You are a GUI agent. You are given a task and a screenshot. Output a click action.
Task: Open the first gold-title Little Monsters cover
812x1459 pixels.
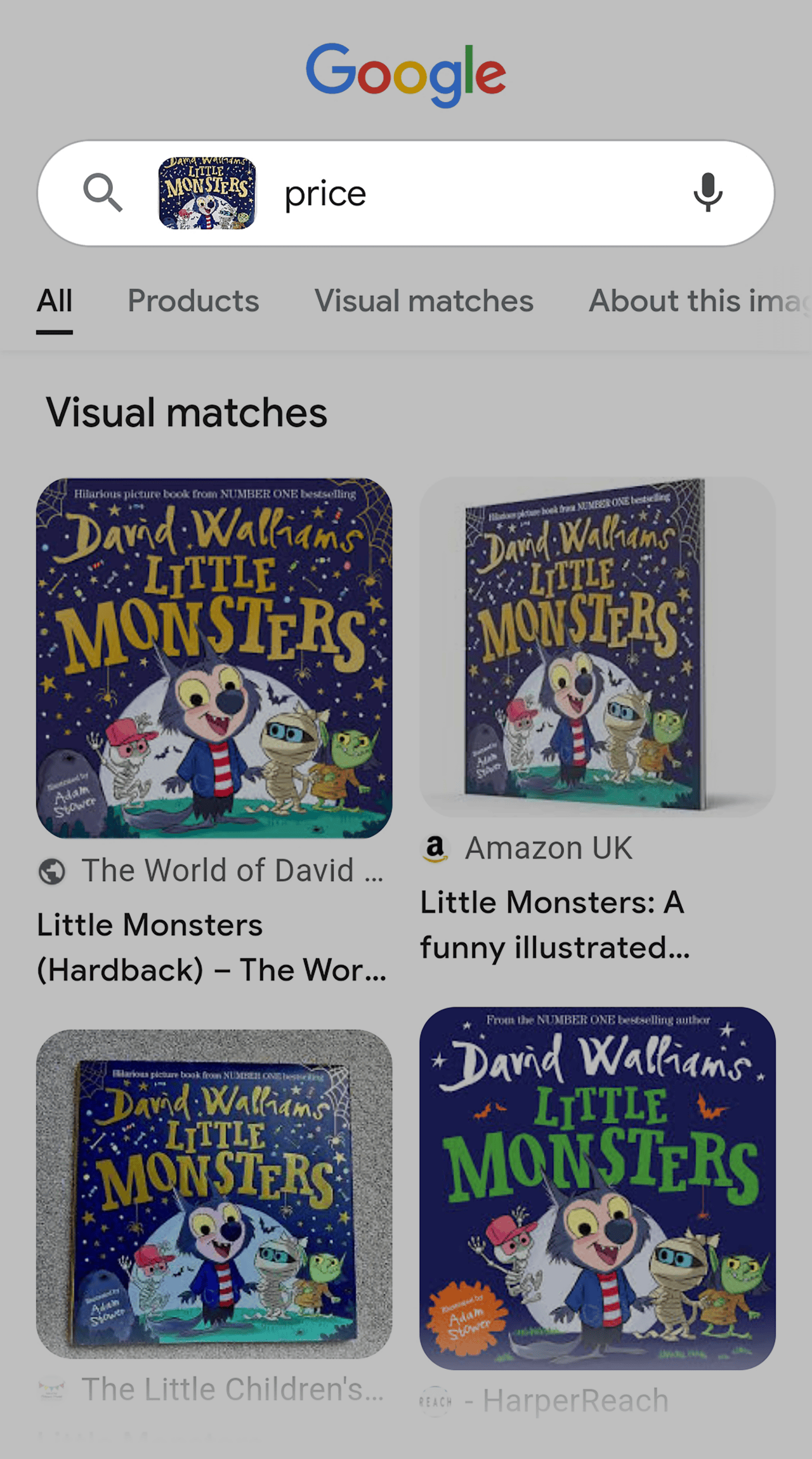click(x=214, y=657)
